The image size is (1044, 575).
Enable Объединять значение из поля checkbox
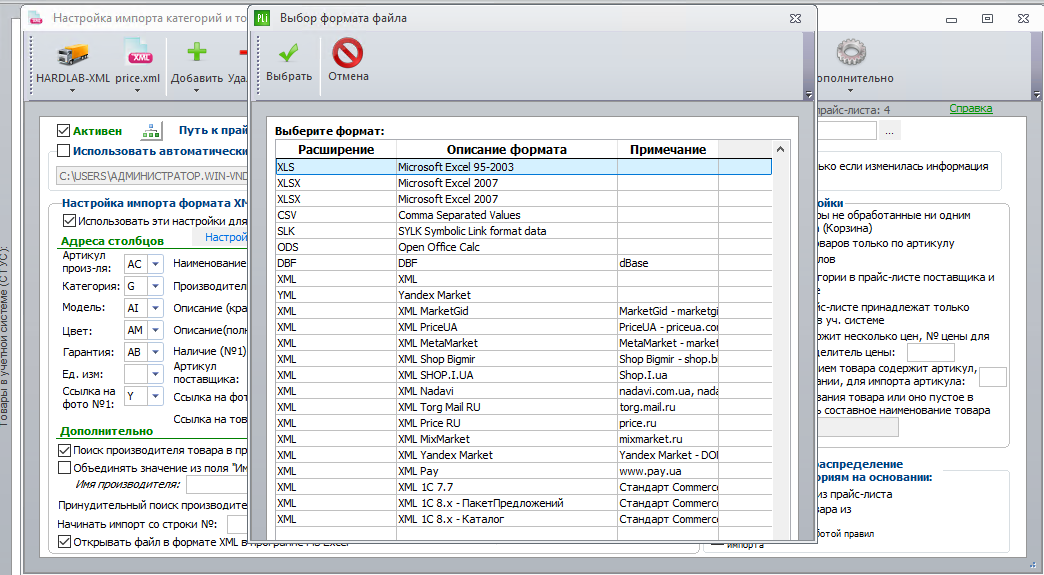(x=65, y=468)
